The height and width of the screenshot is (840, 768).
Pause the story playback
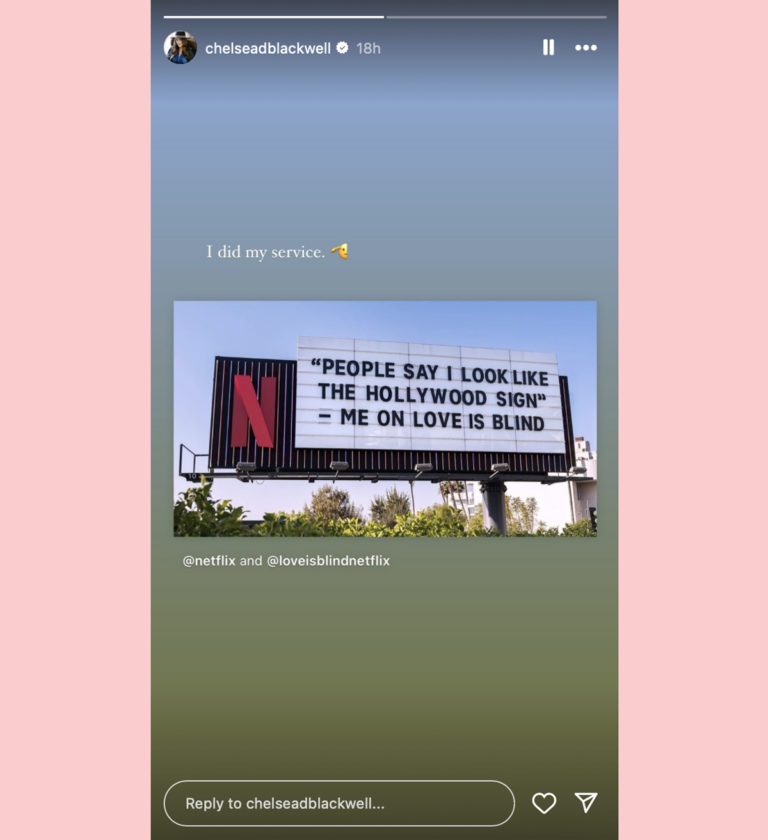coord(548,48)
